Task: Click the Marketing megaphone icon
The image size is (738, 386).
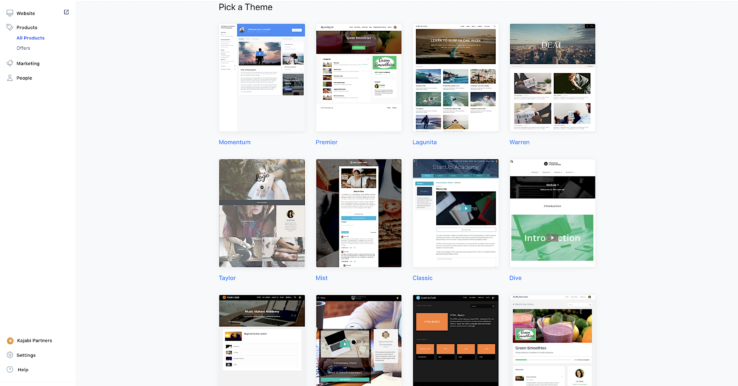Action: pos(9,63)
